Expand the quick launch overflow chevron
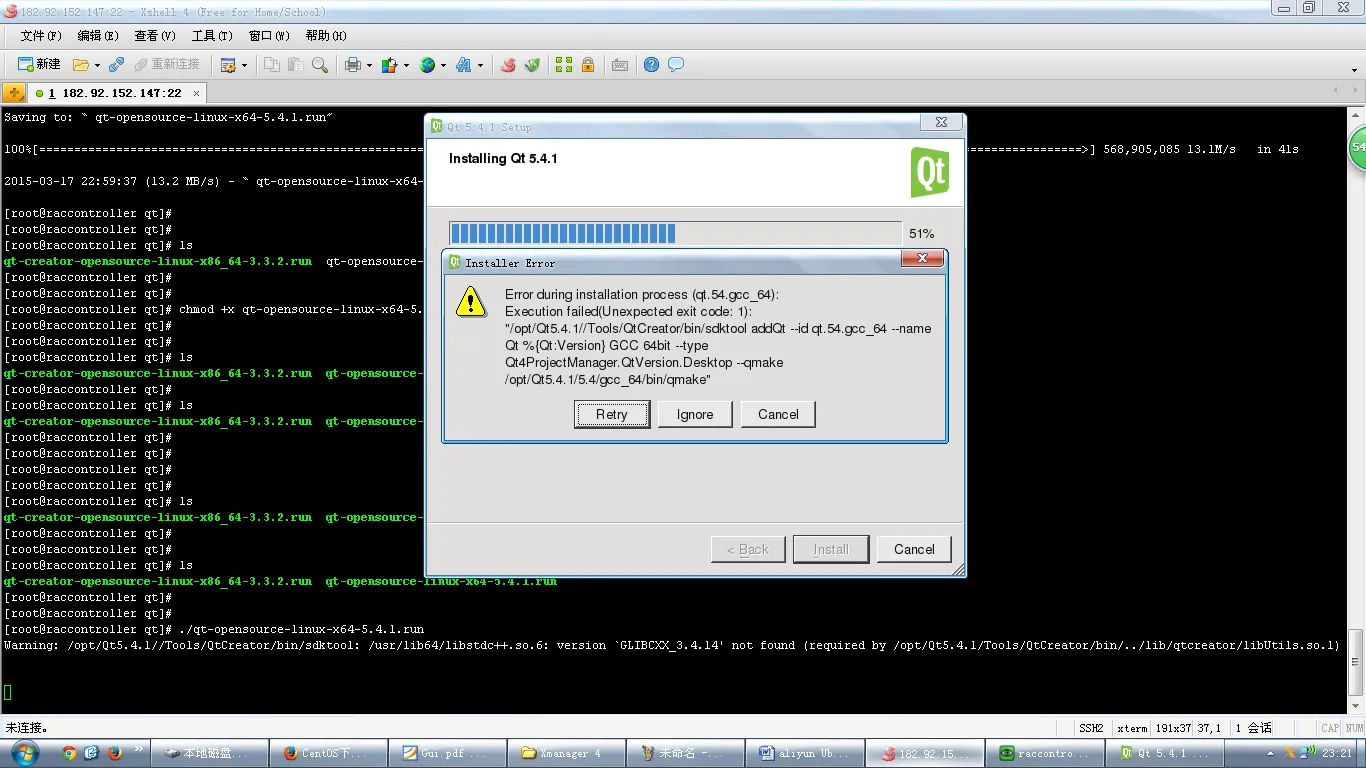1366x768 pixels. point(139,748)
